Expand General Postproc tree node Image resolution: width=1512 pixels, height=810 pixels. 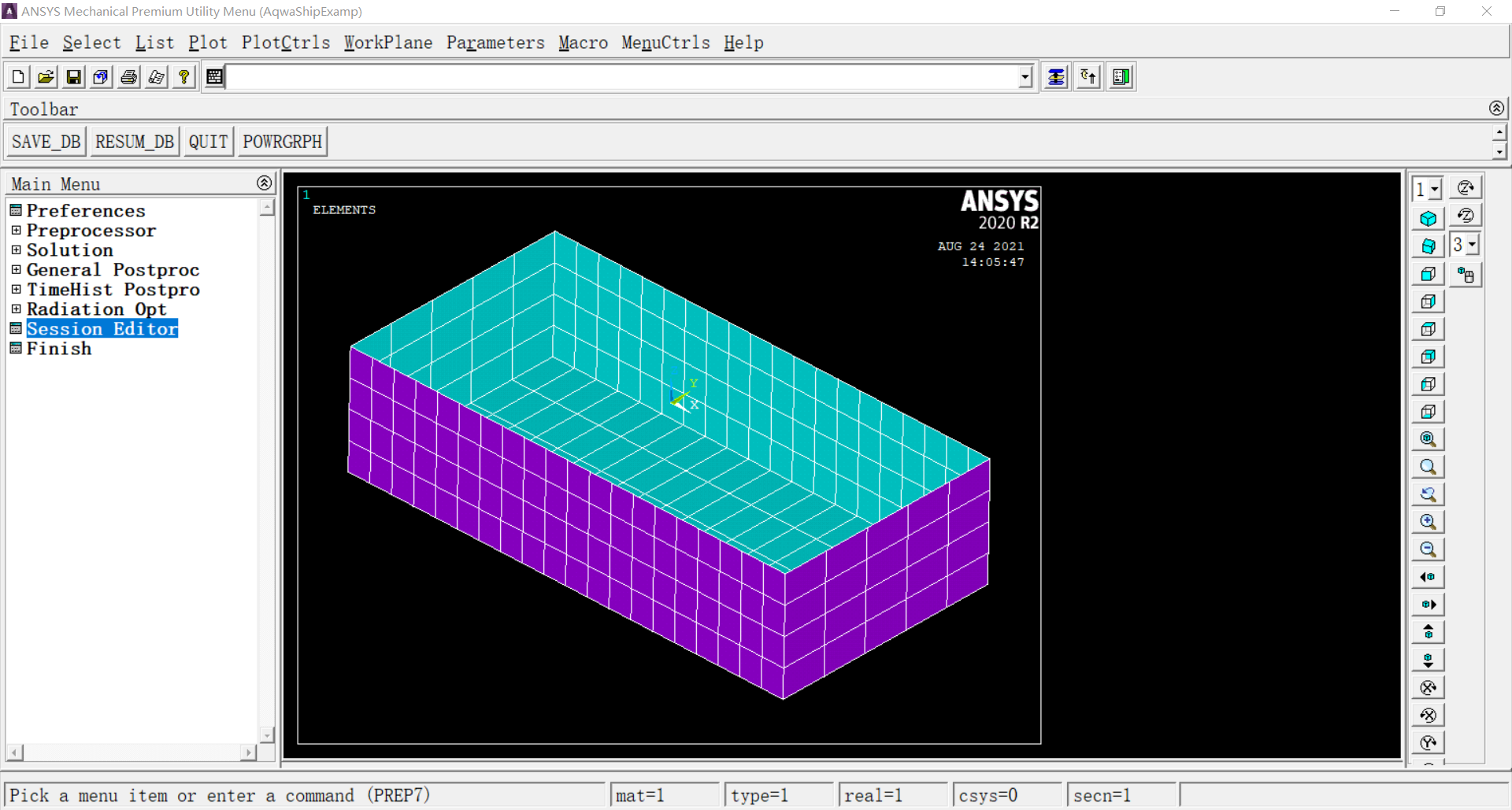[x=16, y=270]
